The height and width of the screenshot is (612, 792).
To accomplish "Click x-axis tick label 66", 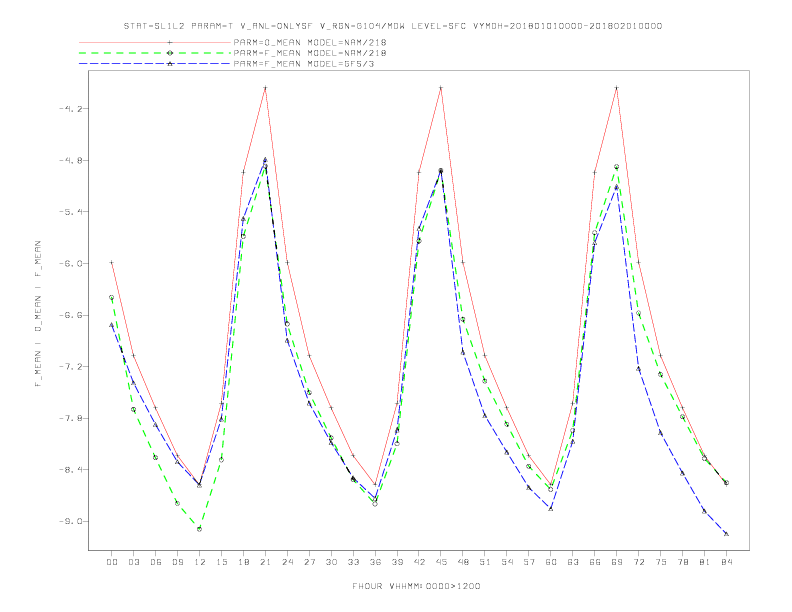I will tap(595, 562).
